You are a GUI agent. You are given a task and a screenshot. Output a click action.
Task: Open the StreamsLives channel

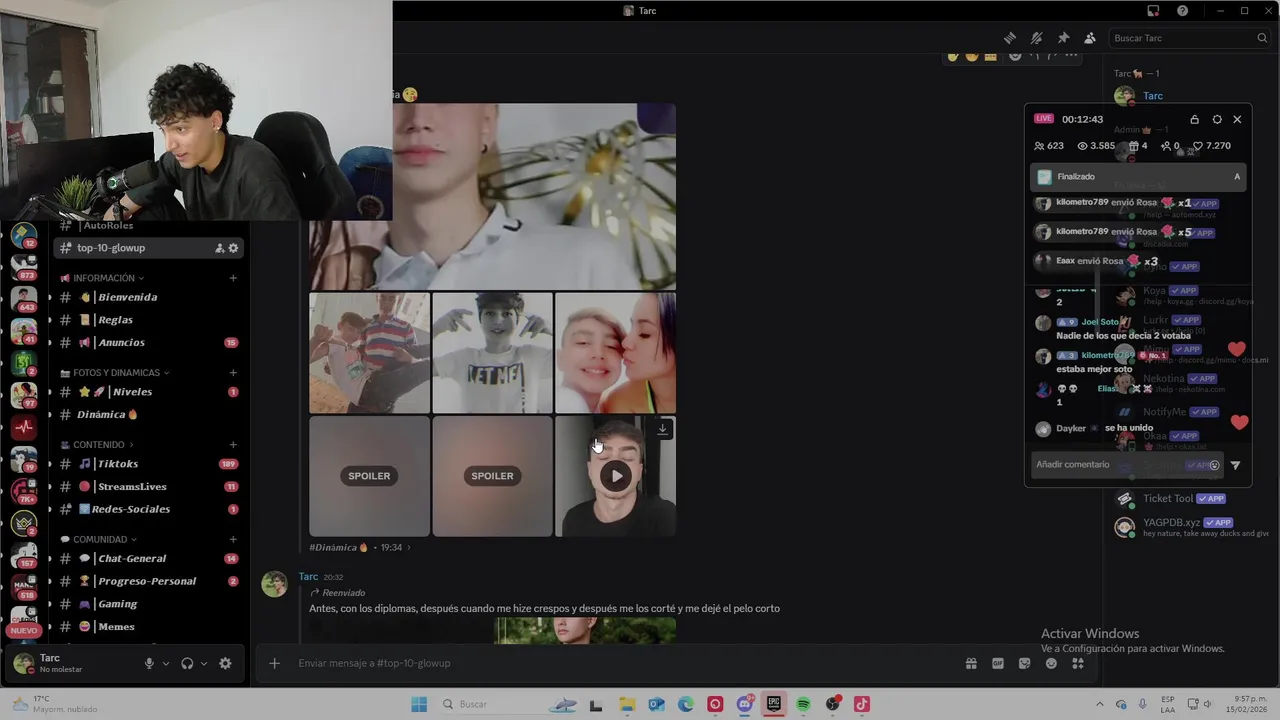[148, 487]
